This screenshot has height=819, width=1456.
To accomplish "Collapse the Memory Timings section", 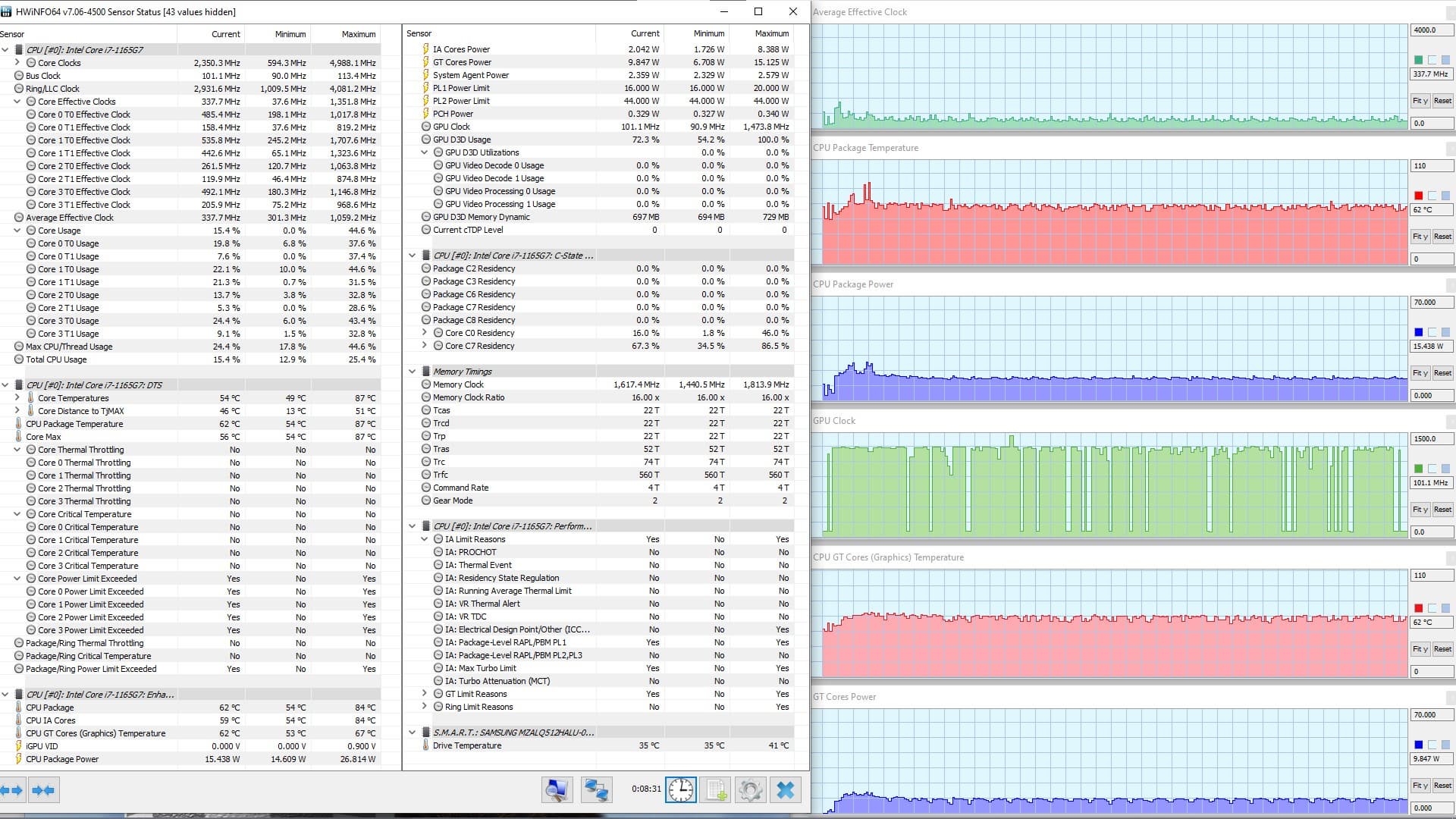I will 413,372.
